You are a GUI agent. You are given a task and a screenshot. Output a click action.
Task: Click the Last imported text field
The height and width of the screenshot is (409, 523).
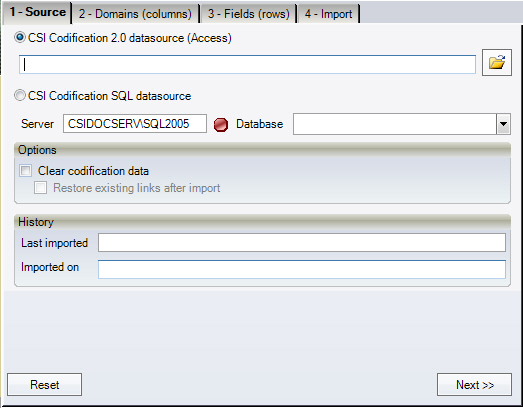pos(302,243)
